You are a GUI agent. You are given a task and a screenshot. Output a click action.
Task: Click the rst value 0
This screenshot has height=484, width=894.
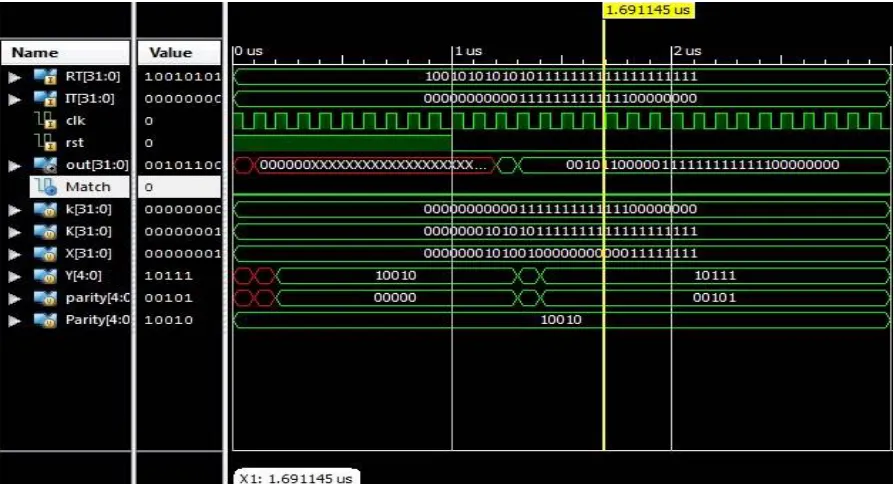[x=149, y=143]
